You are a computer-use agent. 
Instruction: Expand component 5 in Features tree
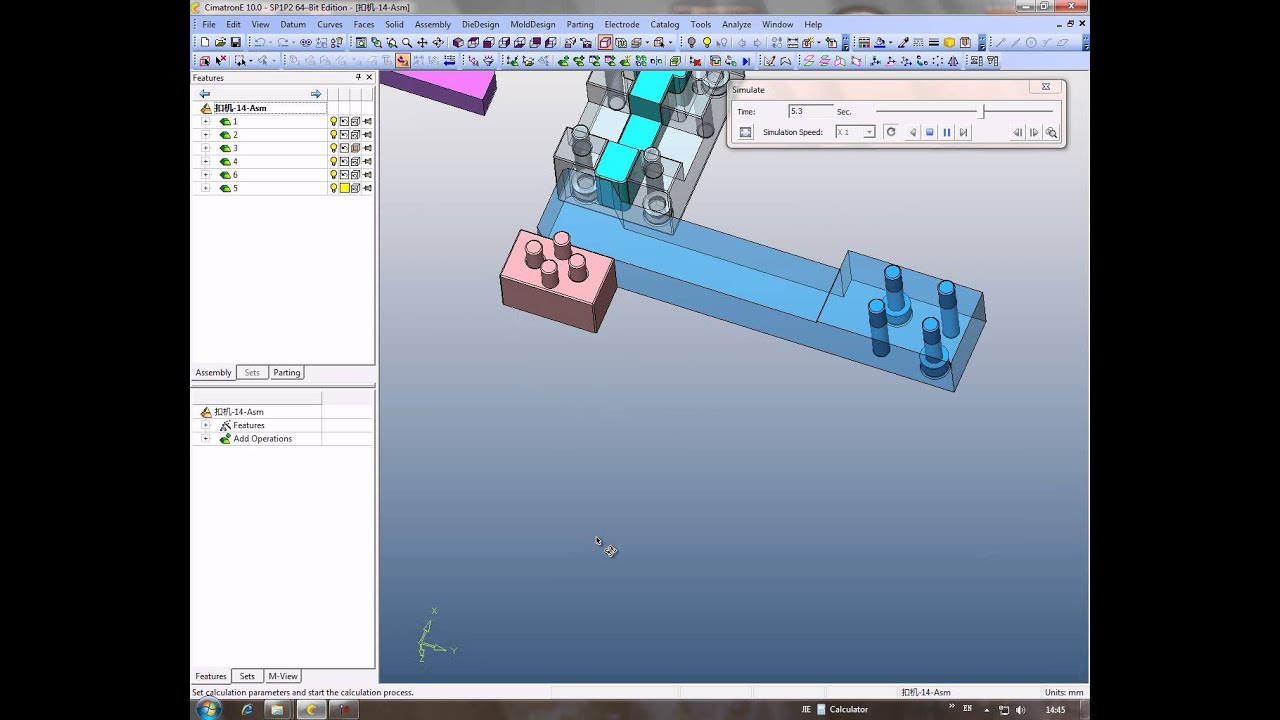coord(205,188)
